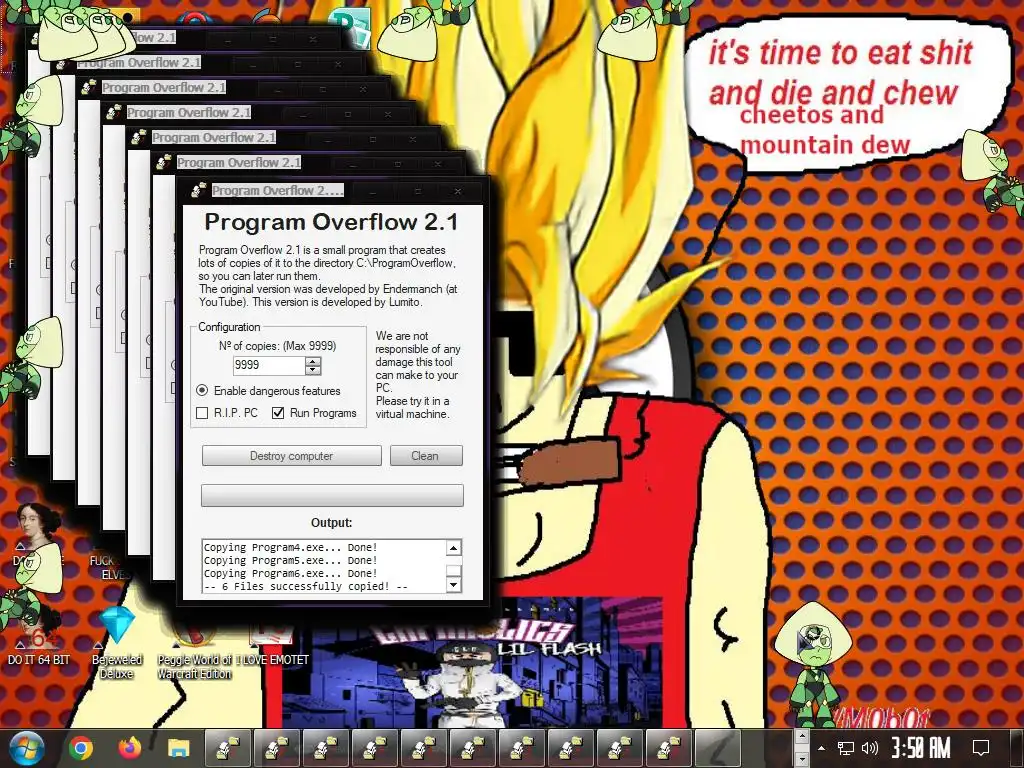Click 'Copying Program4.exe... Done!' output line
The image size is (1024, 768).
pyautogui.click(x=291, y=547)
